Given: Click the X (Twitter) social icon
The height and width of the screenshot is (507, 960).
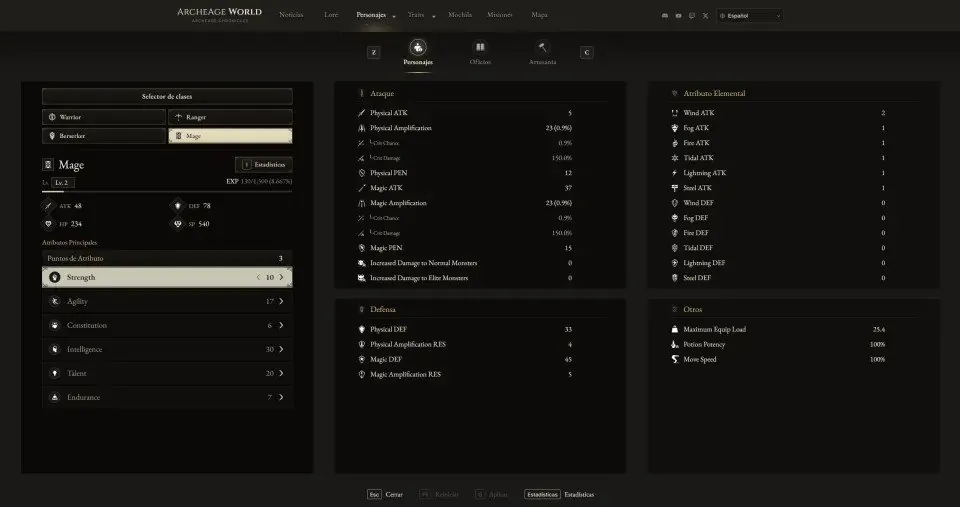Looking at the screenshot, I should (x=705, y=16).
